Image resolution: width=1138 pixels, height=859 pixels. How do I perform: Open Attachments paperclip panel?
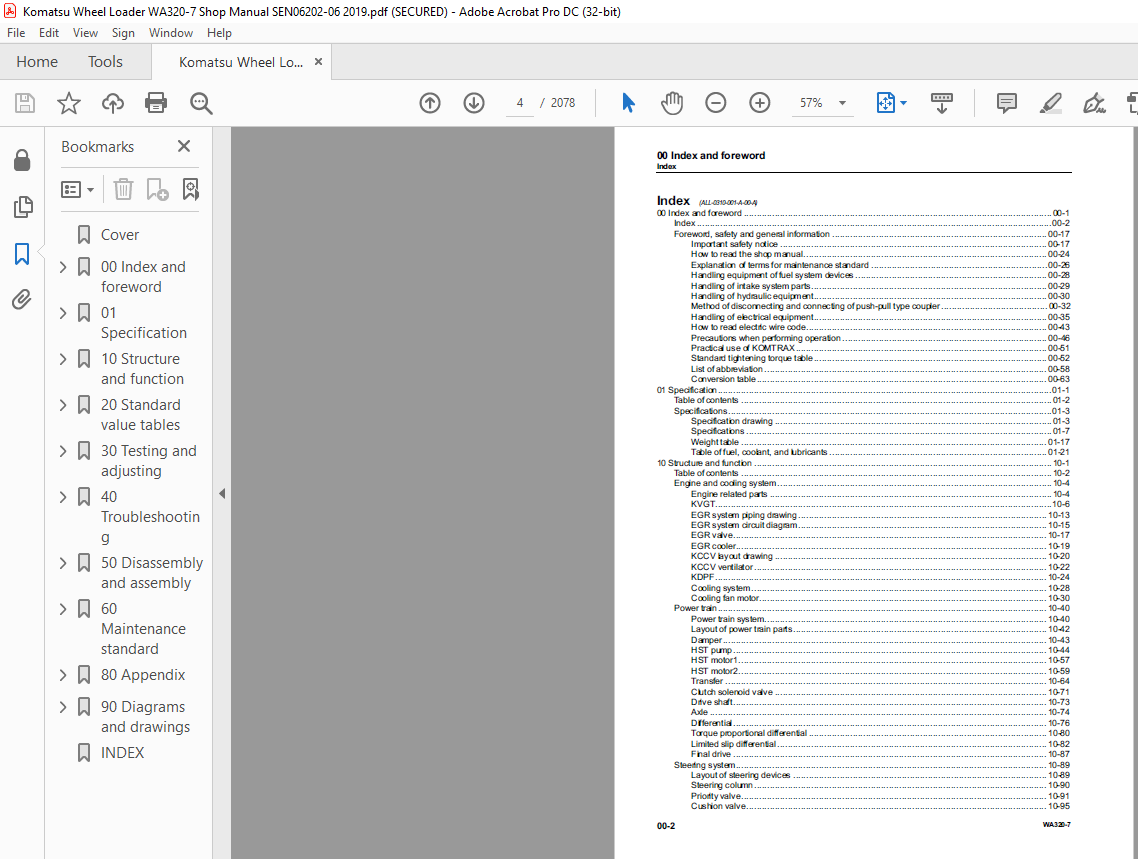22,299
